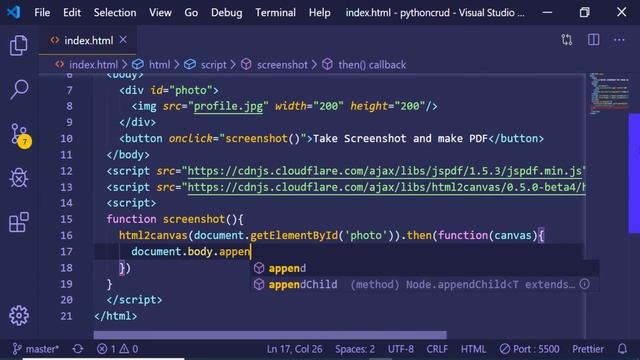Open the Selection menu
The height and width of the screenshot is (360, 640).
pyautogui.click(x=115, y=13)
